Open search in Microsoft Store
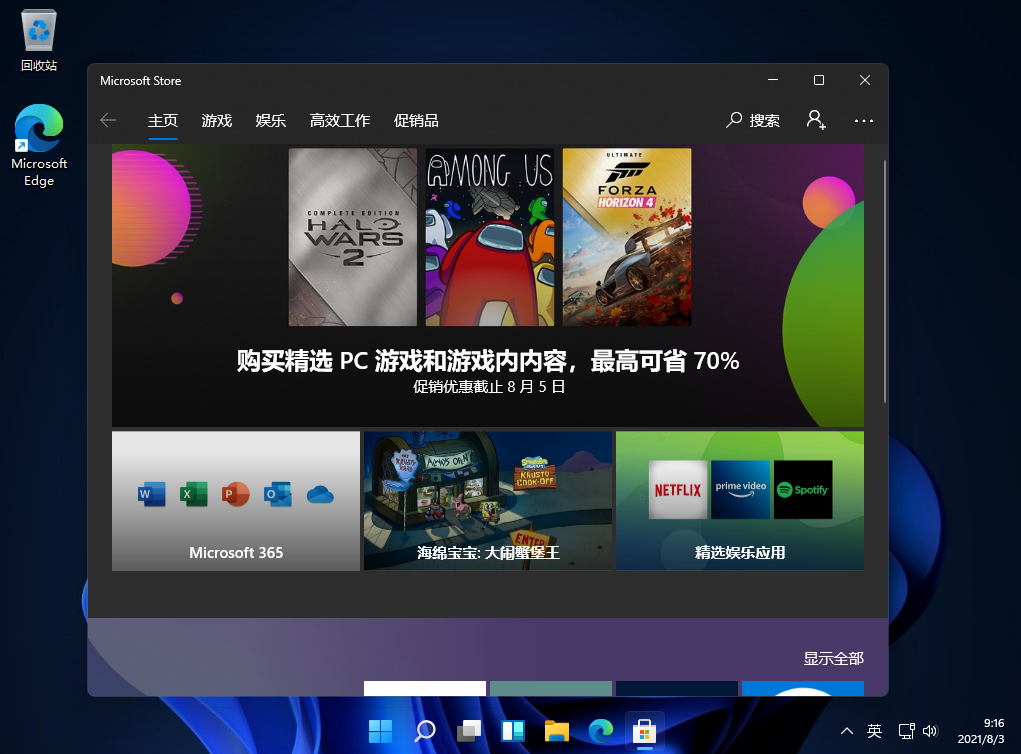 (x=753, y=120)
